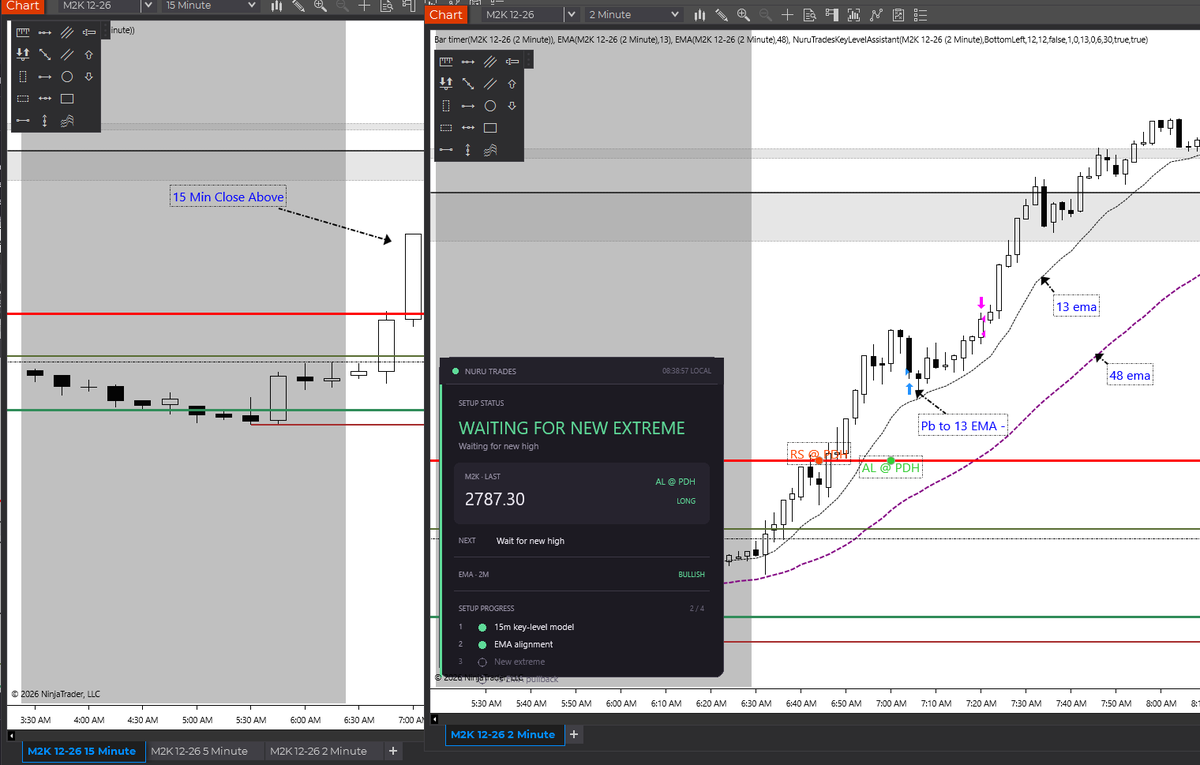Open drawing tools pencil in 15 Minute chart toolbar
Viewport: 1200px width, 765px height.
point(298,6)
